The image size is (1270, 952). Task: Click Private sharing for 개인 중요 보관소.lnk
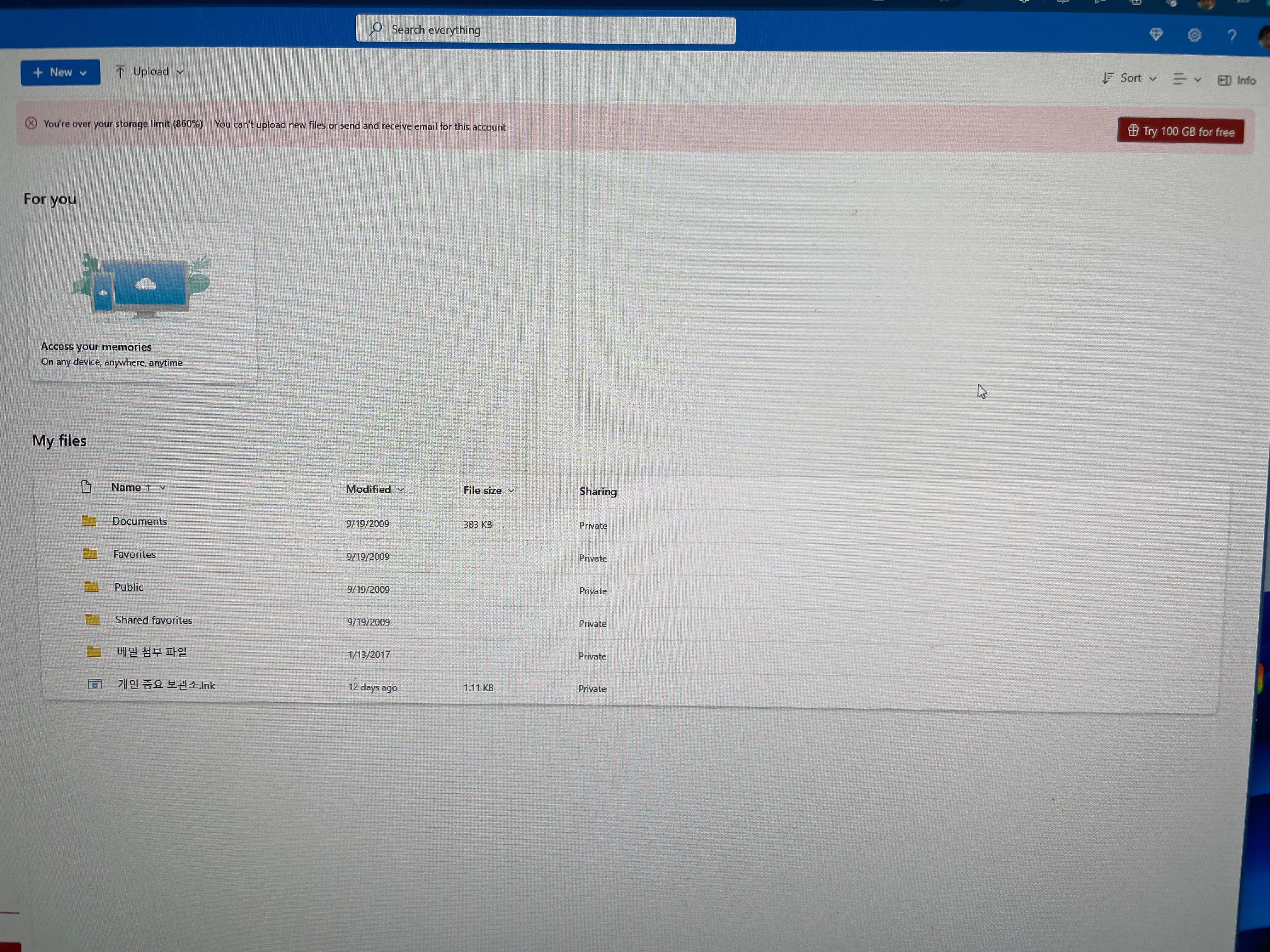pyautogui.click(x=592, y=689)
